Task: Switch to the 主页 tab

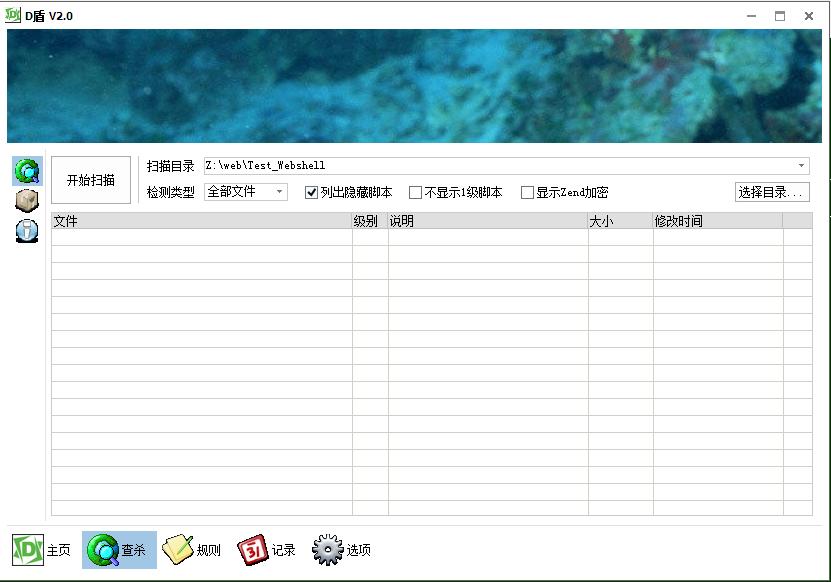Action: tap(41, 550)
